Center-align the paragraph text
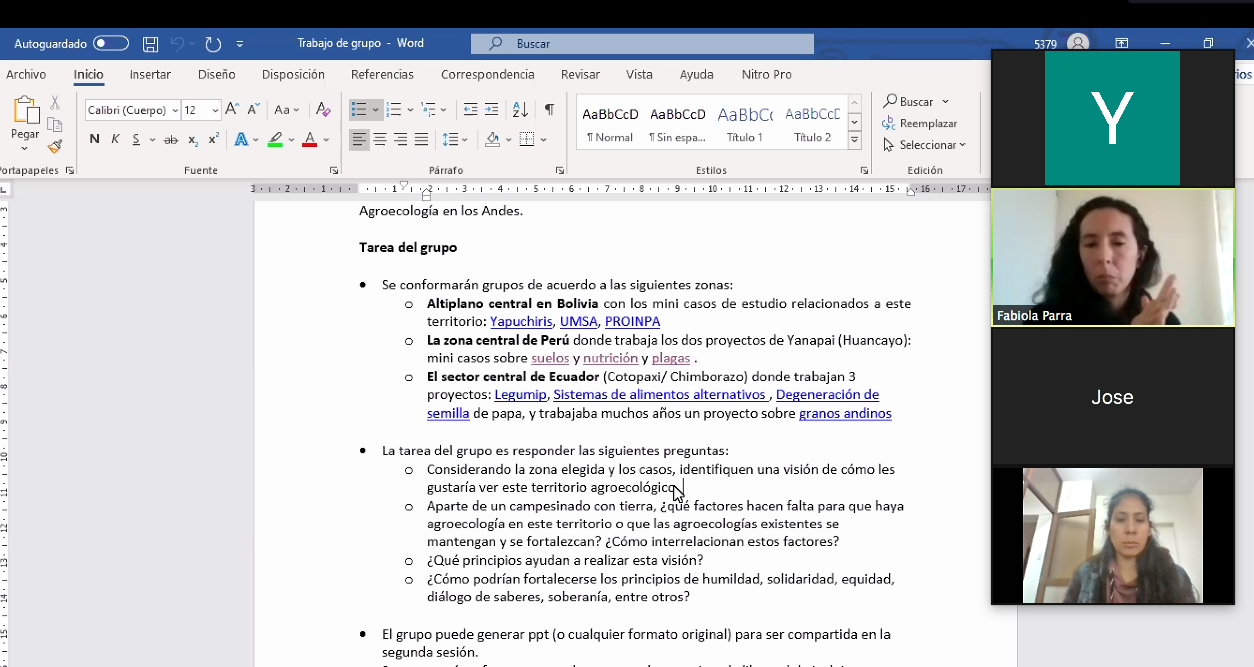 click(380, 140)
